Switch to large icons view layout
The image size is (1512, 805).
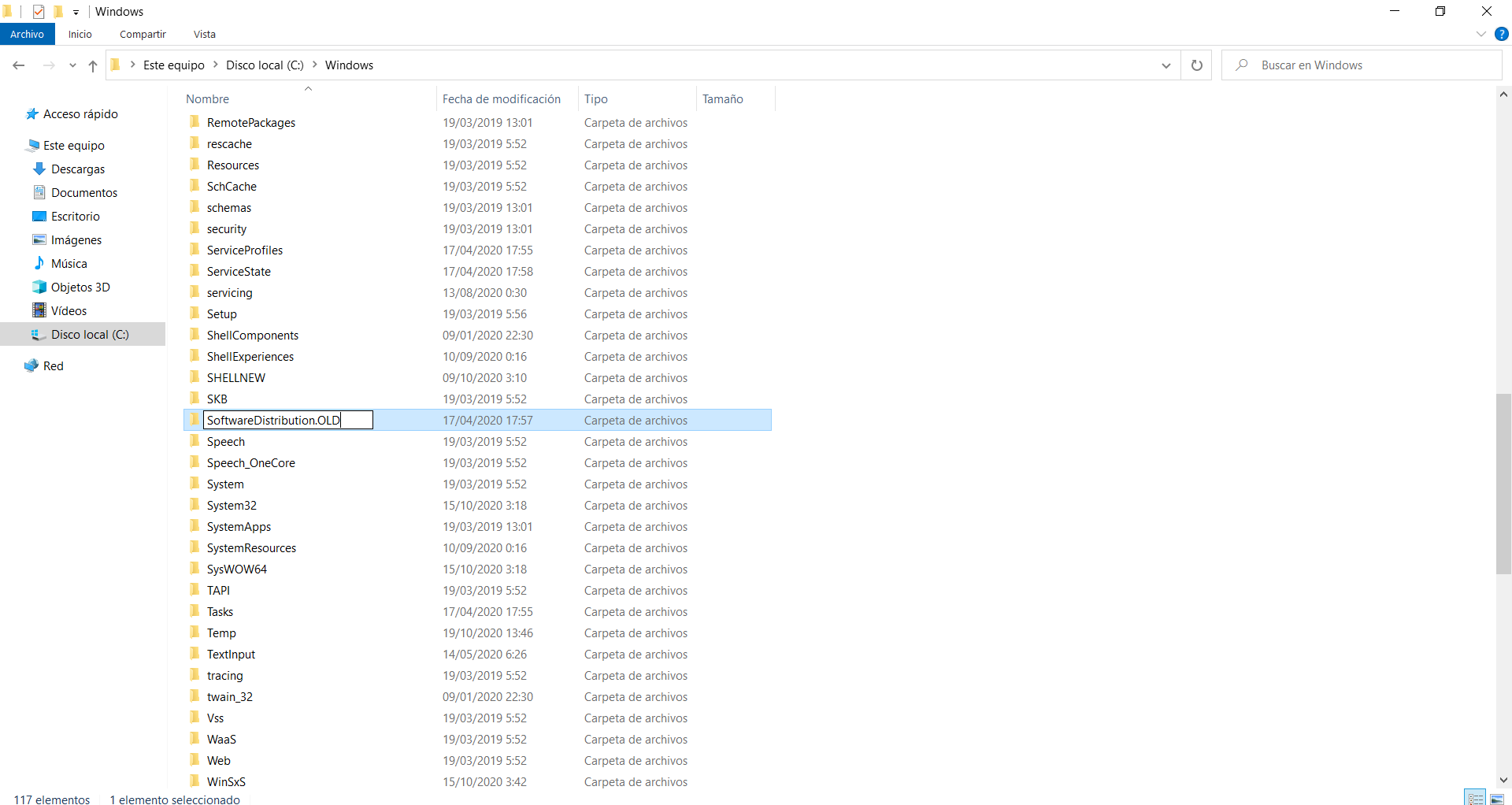pyautogui.click(x=1497, y=798)
